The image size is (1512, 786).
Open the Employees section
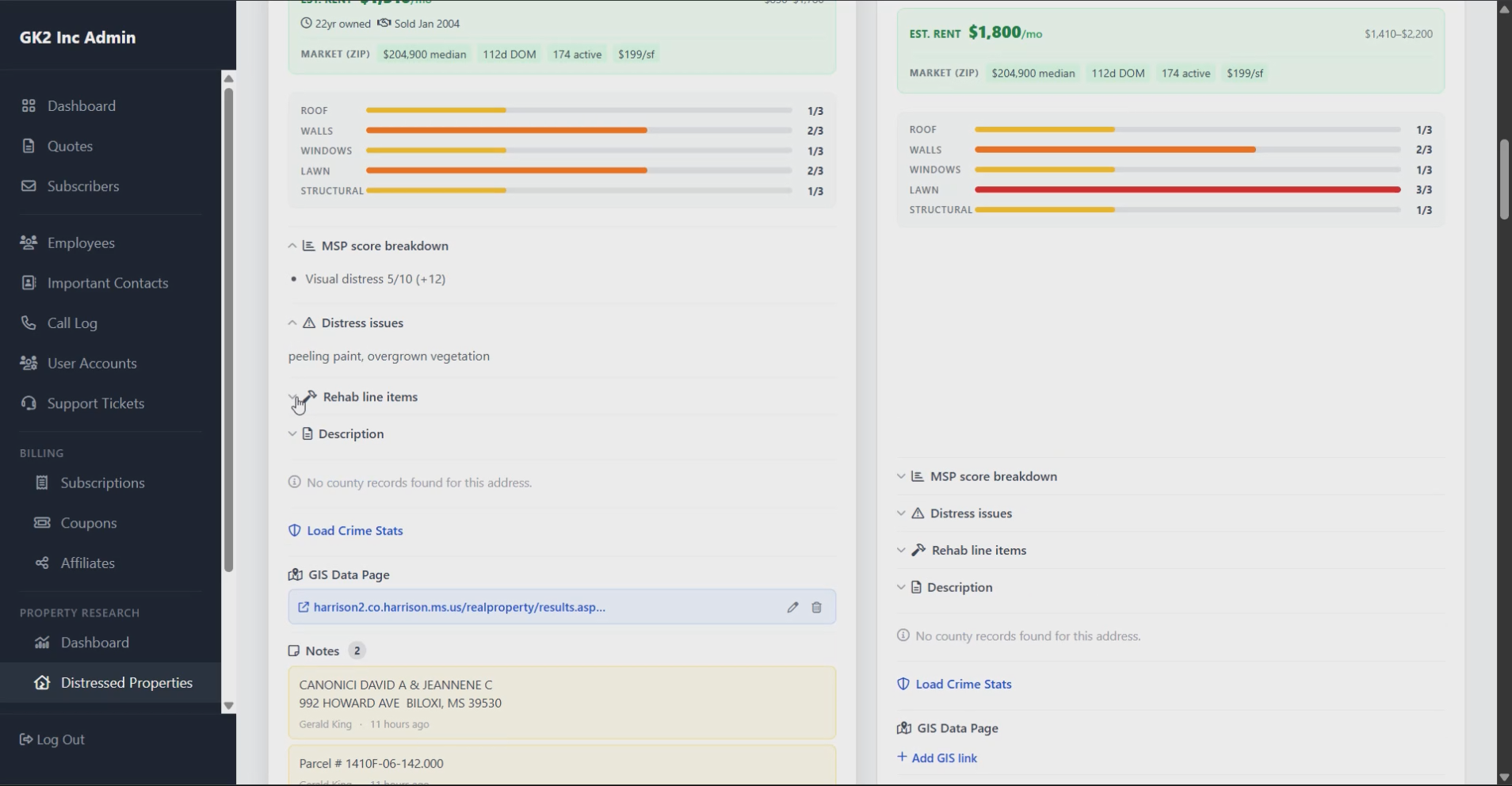pos(80,242)
